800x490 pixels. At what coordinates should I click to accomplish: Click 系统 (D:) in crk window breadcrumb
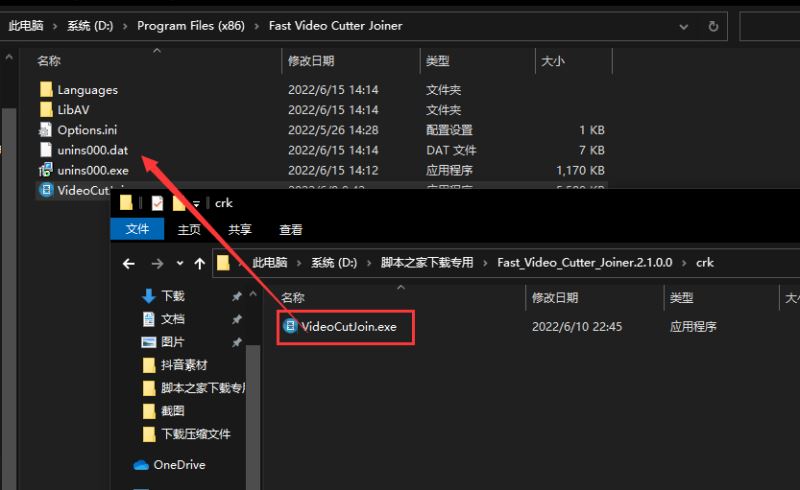coord(334,263)
